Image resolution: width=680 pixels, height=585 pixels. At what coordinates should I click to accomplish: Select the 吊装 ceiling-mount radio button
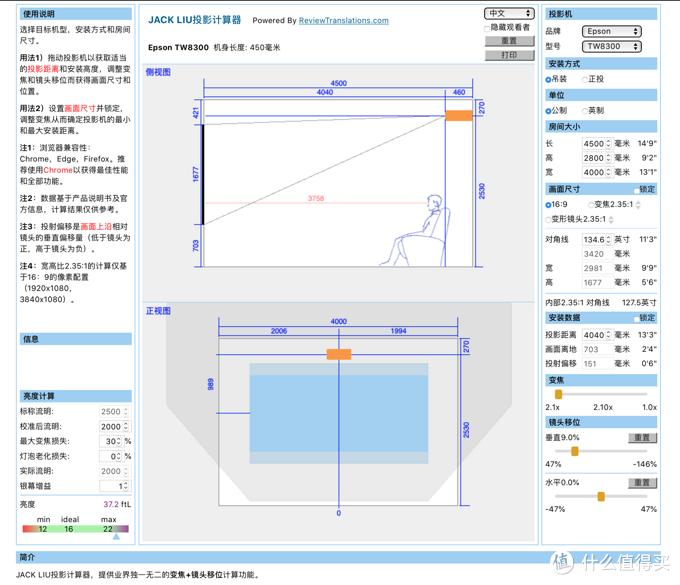click(x=548, y=79)
